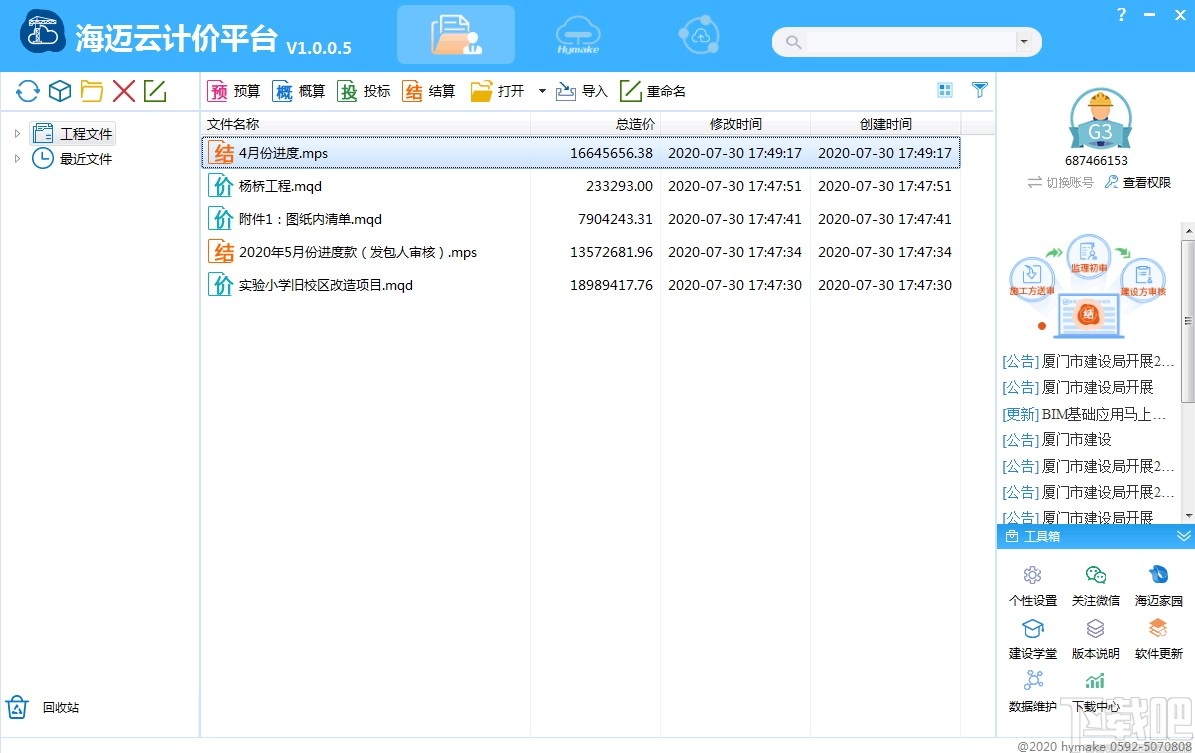Open 软件更新 in the toolbox
Image resolution: width=1195 pixels, height=753 pixels.
tap(1158, 639)
